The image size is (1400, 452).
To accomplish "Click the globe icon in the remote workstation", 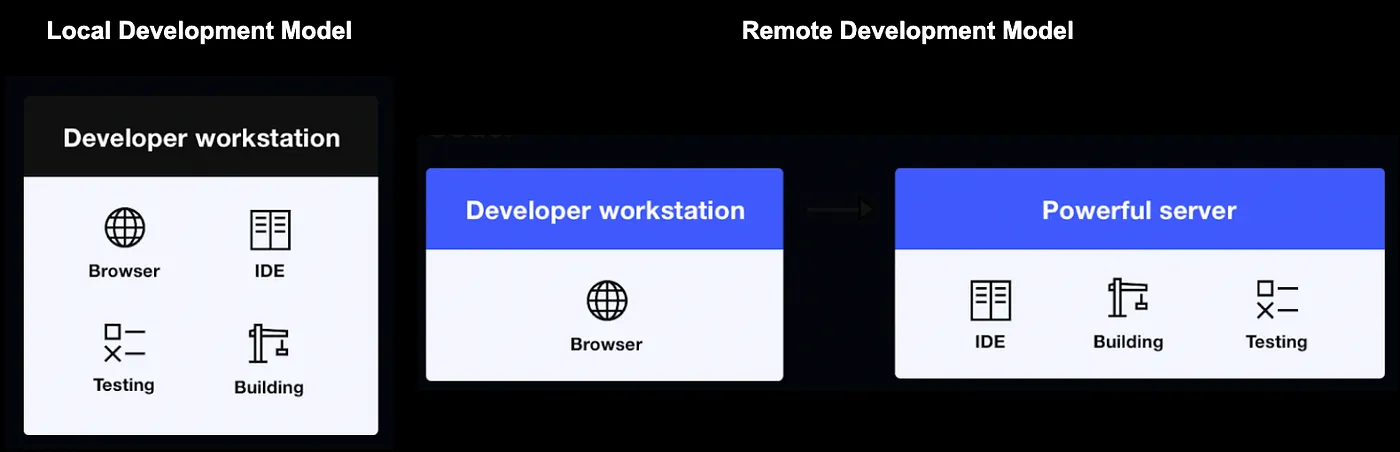I will 606,300.
